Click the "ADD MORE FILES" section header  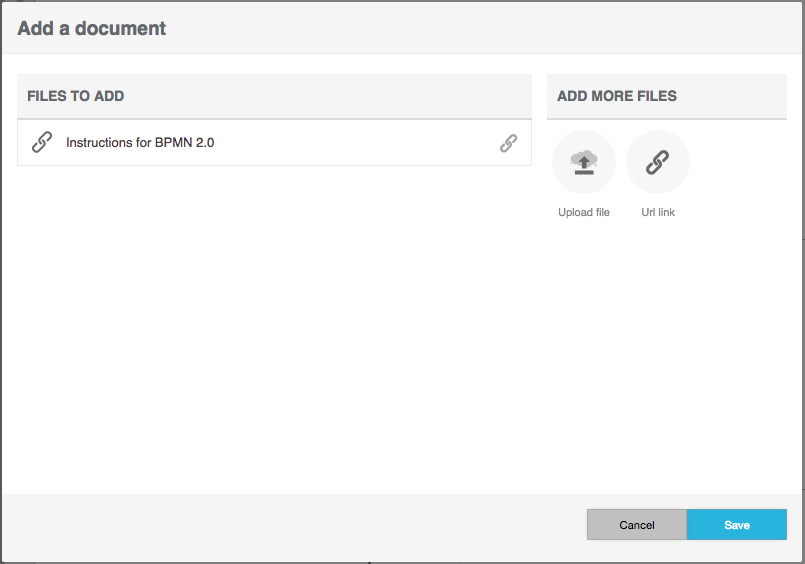(x=616, y=96)
